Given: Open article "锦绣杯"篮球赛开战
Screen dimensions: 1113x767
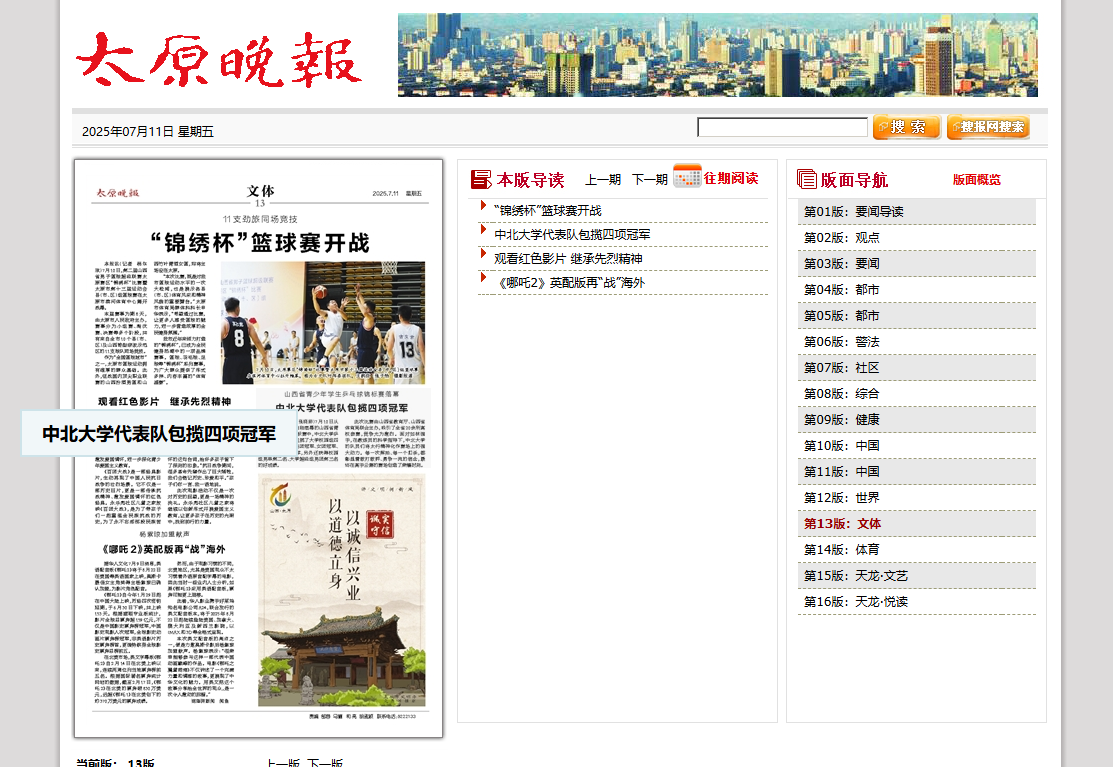Looking at the screenshot, I should pyautogui.click(x=547, y=211).
